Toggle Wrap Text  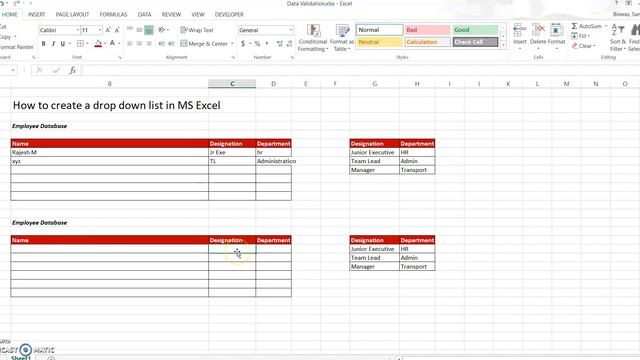[x=197, y=30]
